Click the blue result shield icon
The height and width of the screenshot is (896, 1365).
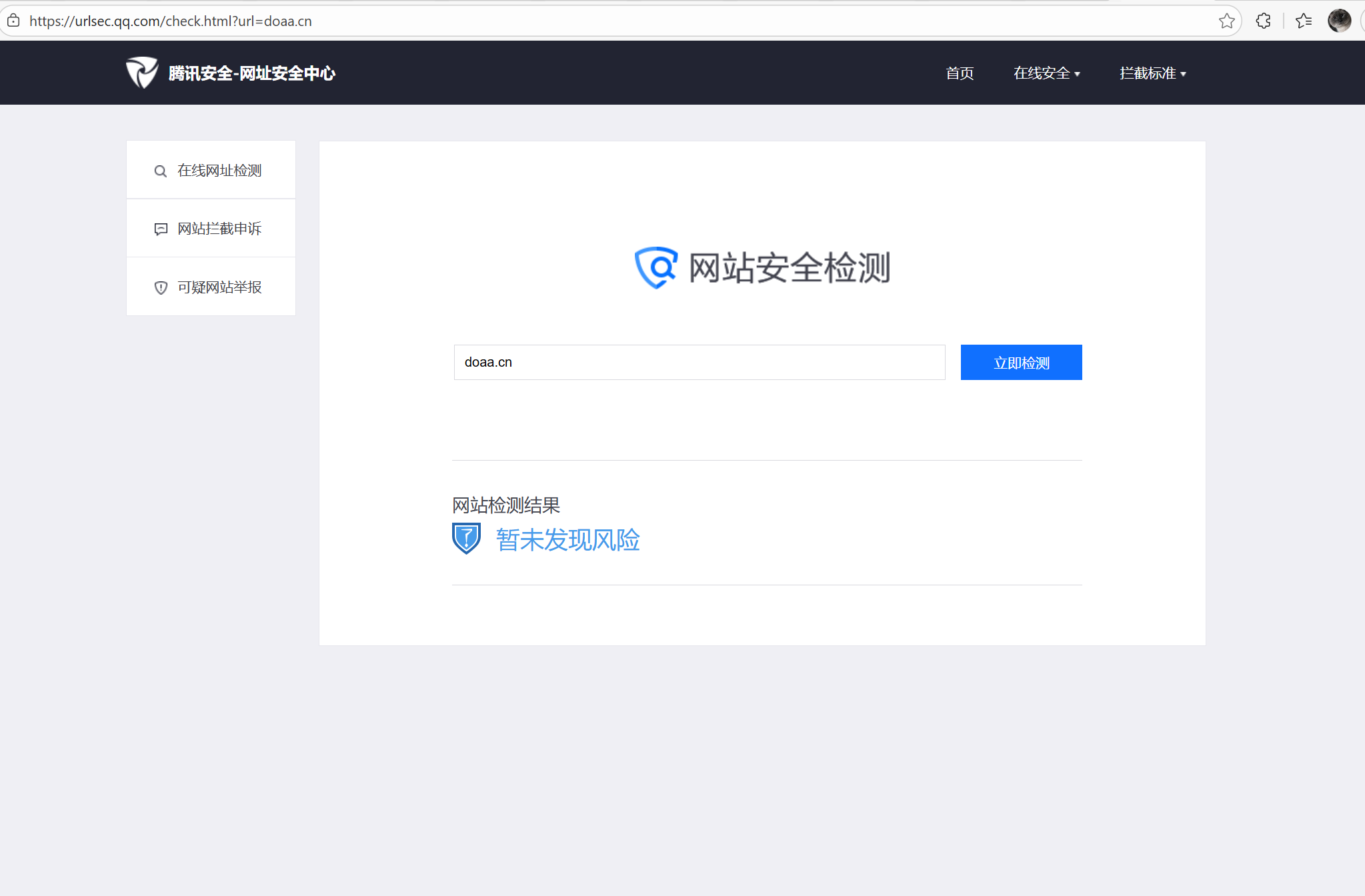[466, 539]
